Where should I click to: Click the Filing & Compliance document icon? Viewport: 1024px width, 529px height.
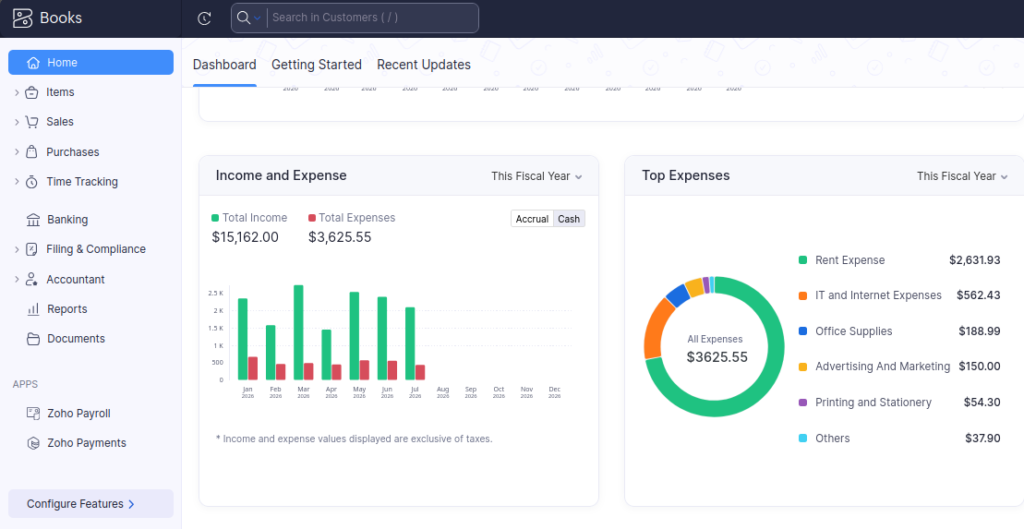pos(31,249)
